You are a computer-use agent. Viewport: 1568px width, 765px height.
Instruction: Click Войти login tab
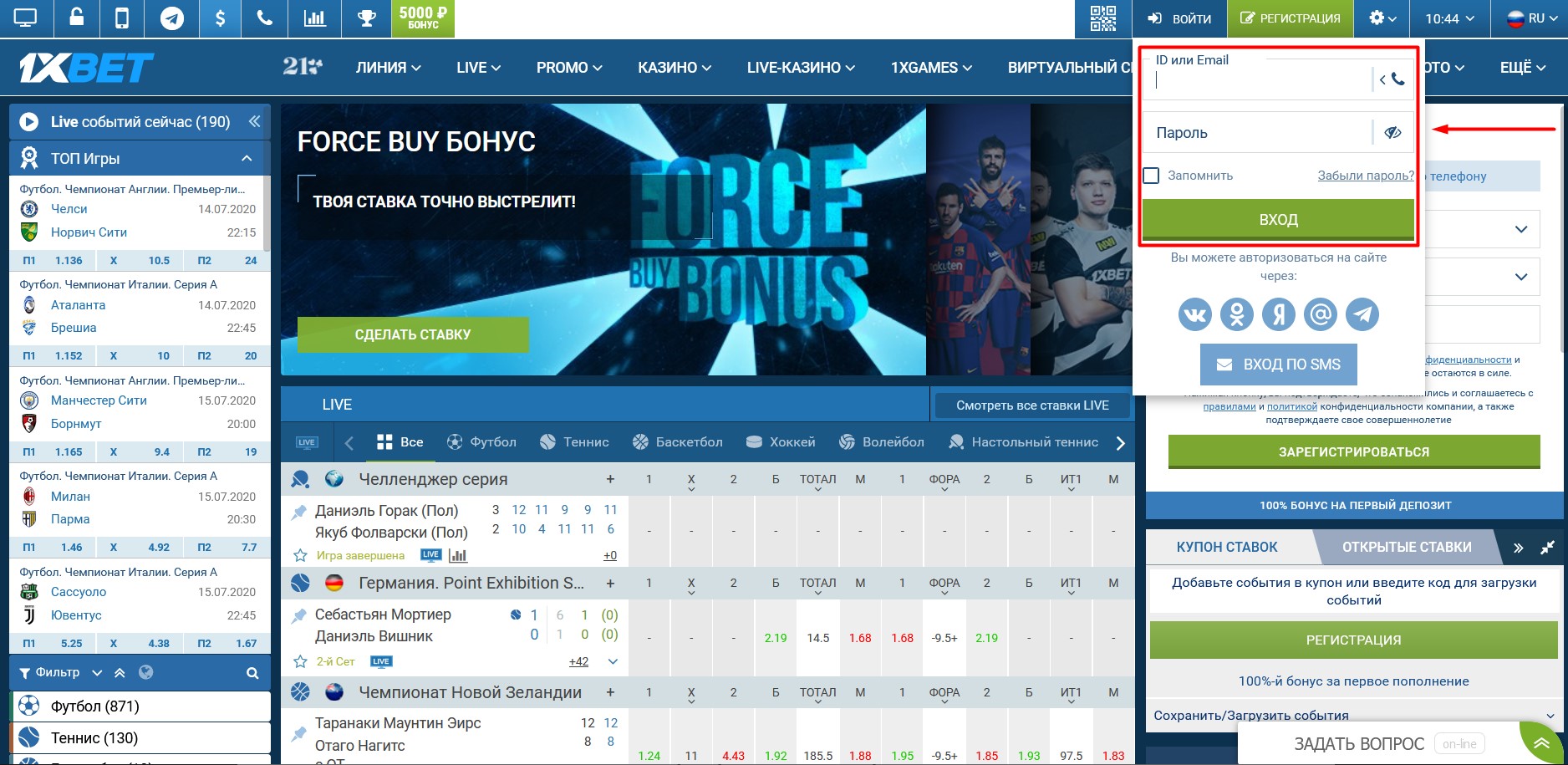1180,18
